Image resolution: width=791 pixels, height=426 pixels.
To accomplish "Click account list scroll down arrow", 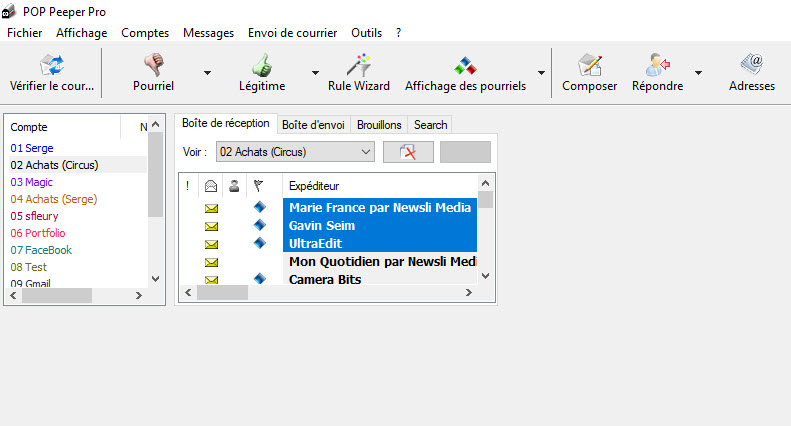I will coord(155,279).
